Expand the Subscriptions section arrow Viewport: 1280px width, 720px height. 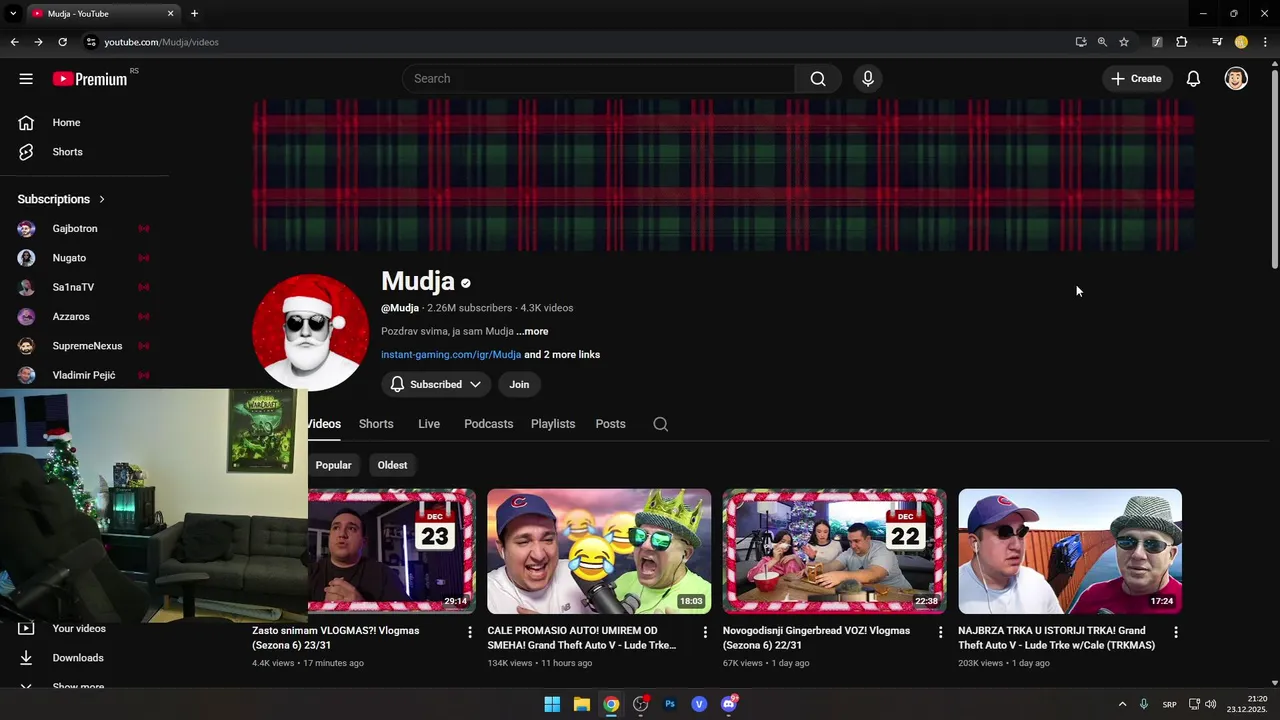coord(102,200)
